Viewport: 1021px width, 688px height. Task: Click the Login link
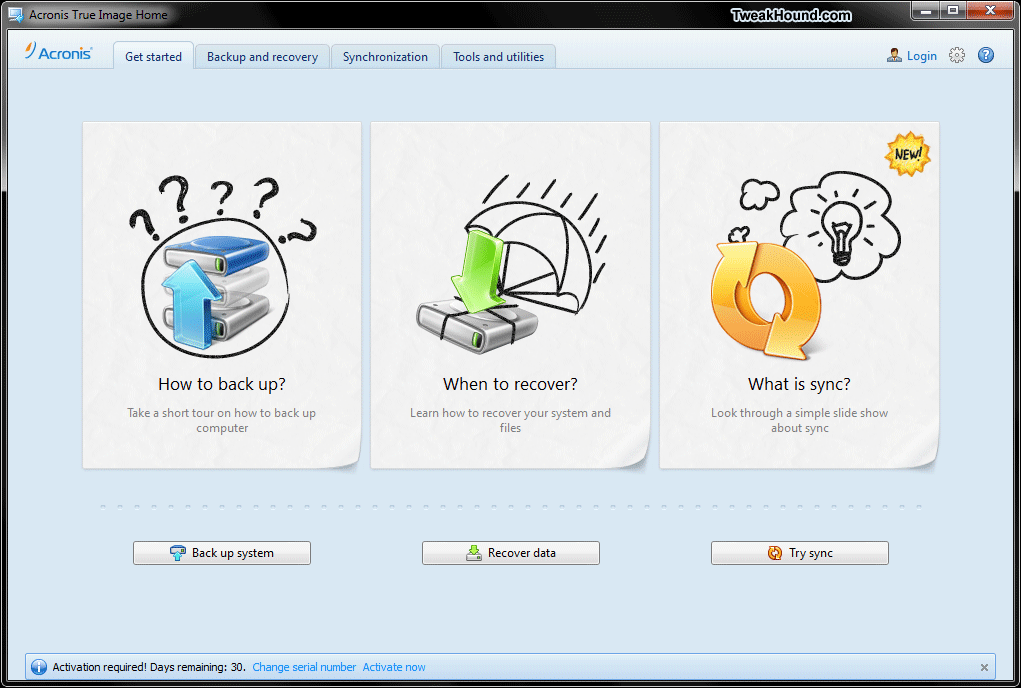coord(921,56)
